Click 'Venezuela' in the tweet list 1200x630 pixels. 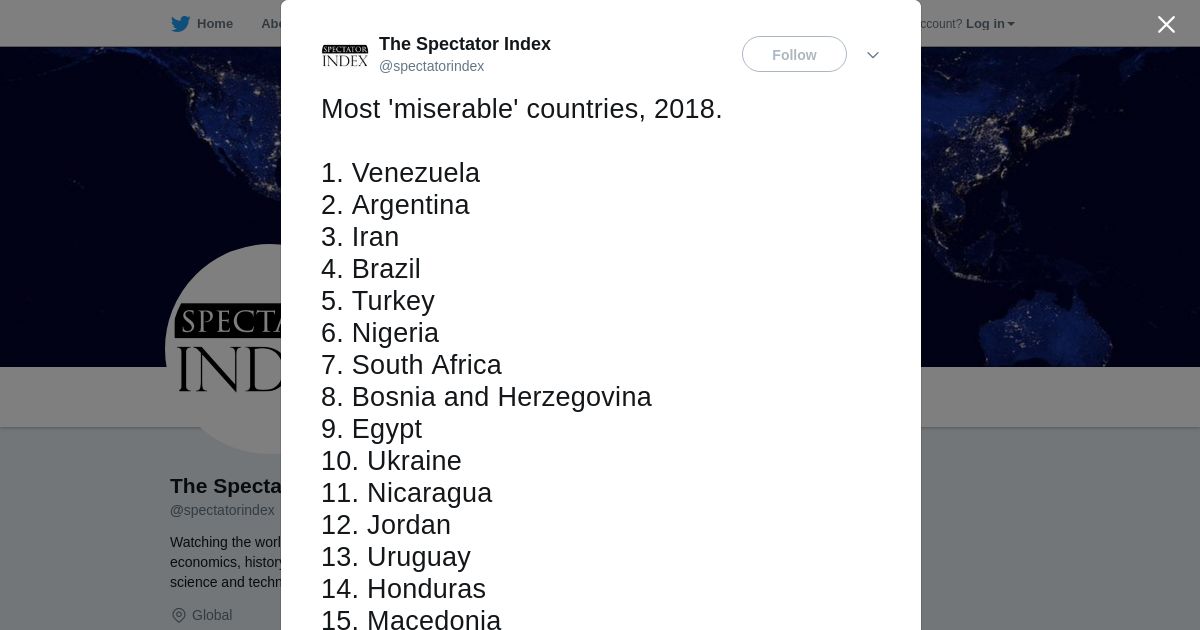(415, 173)
